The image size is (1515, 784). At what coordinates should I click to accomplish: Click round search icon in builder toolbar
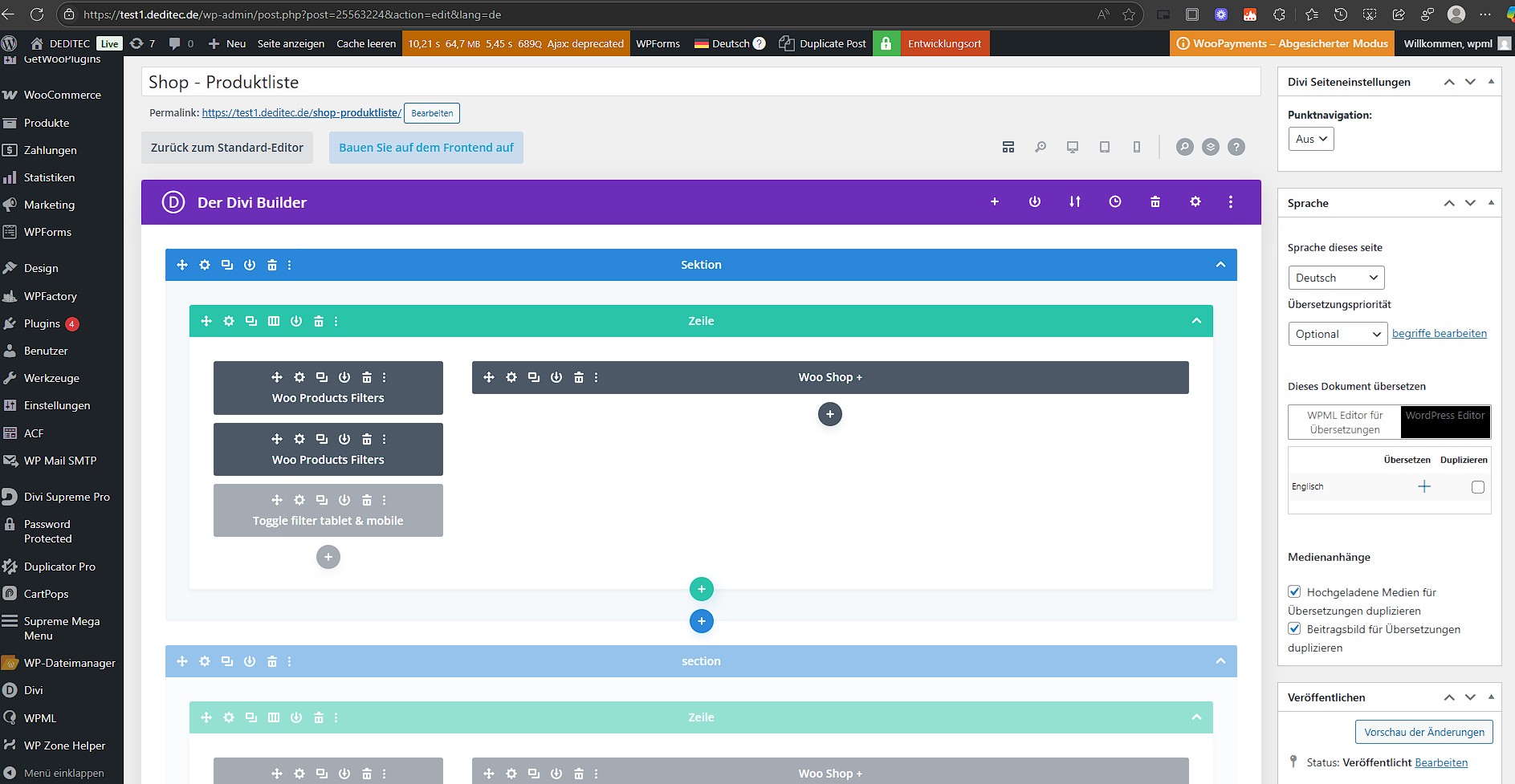(x=1184, y=147)
